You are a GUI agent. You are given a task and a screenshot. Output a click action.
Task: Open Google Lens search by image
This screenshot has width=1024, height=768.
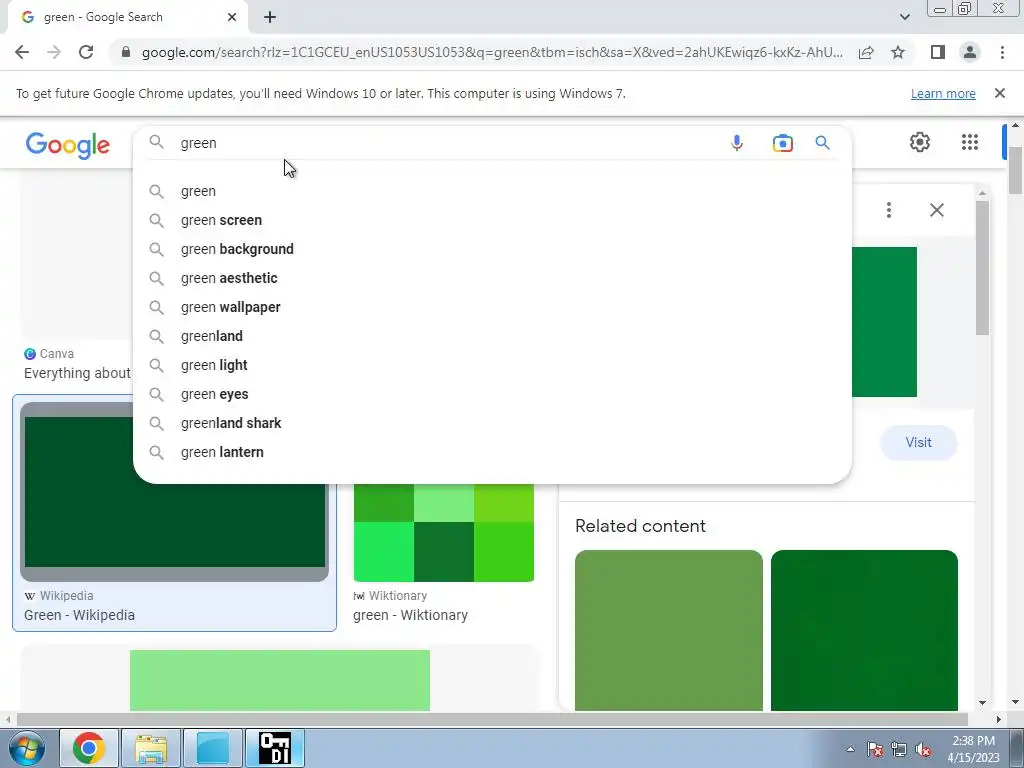(782, 142)
